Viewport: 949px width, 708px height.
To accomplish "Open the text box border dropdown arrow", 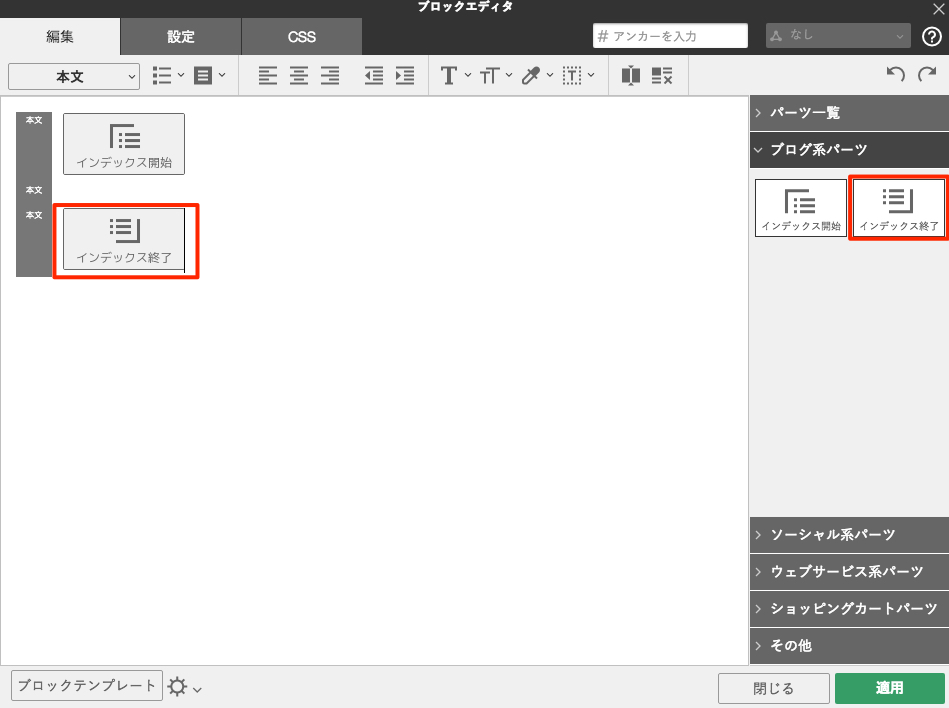I will [591, 76].
